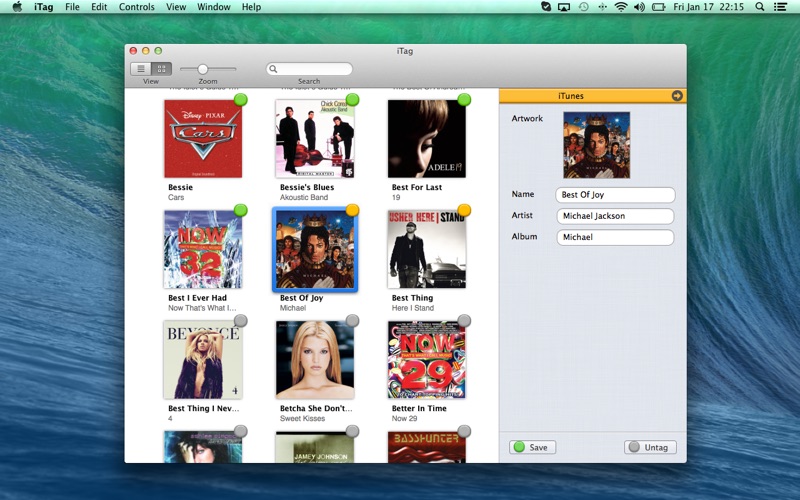Click gray status dot on Beyoncé album
The width and height of the screenshot is (800, 500).
point(240,321)
